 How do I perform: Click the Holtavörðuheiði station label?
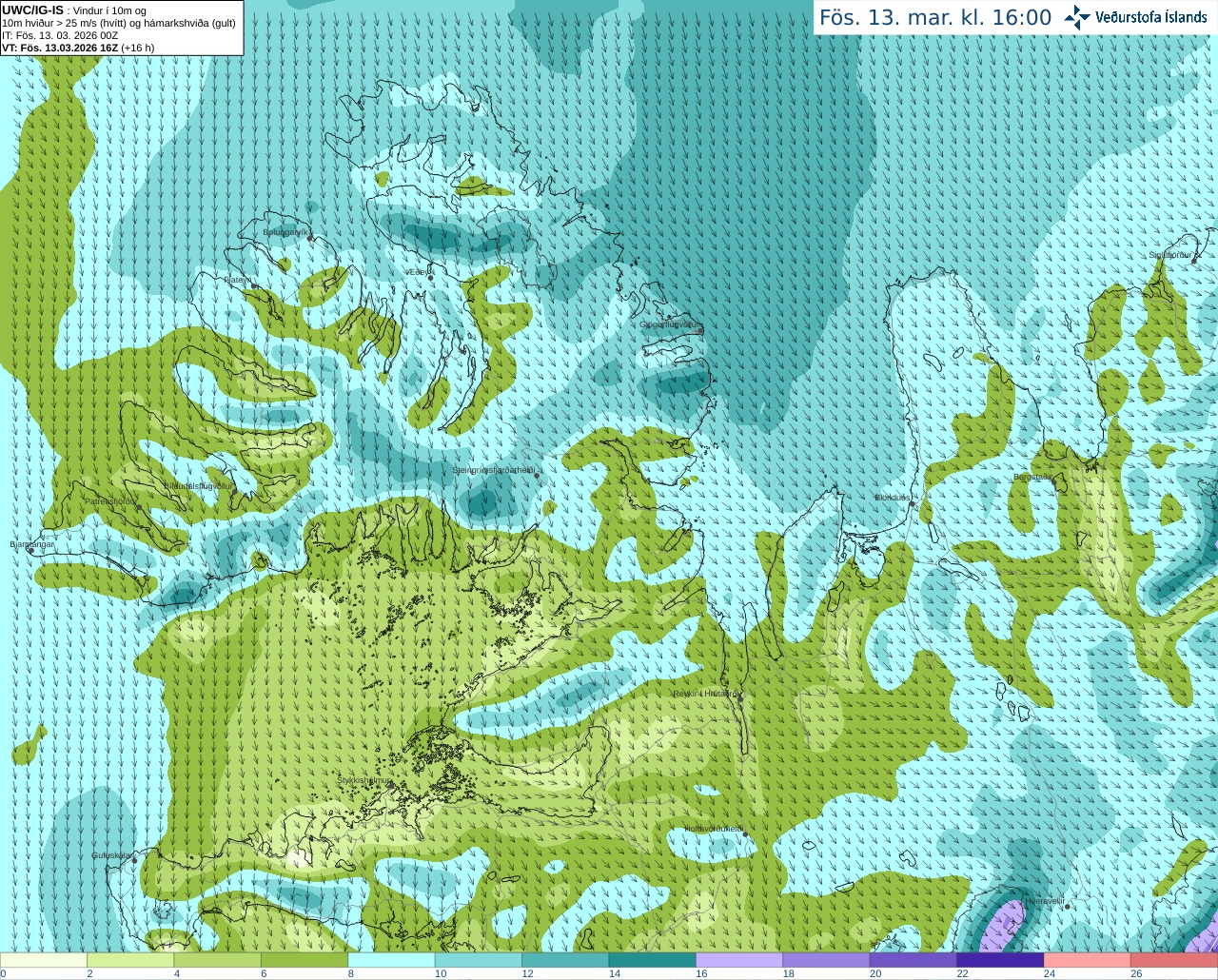[713, 829]
